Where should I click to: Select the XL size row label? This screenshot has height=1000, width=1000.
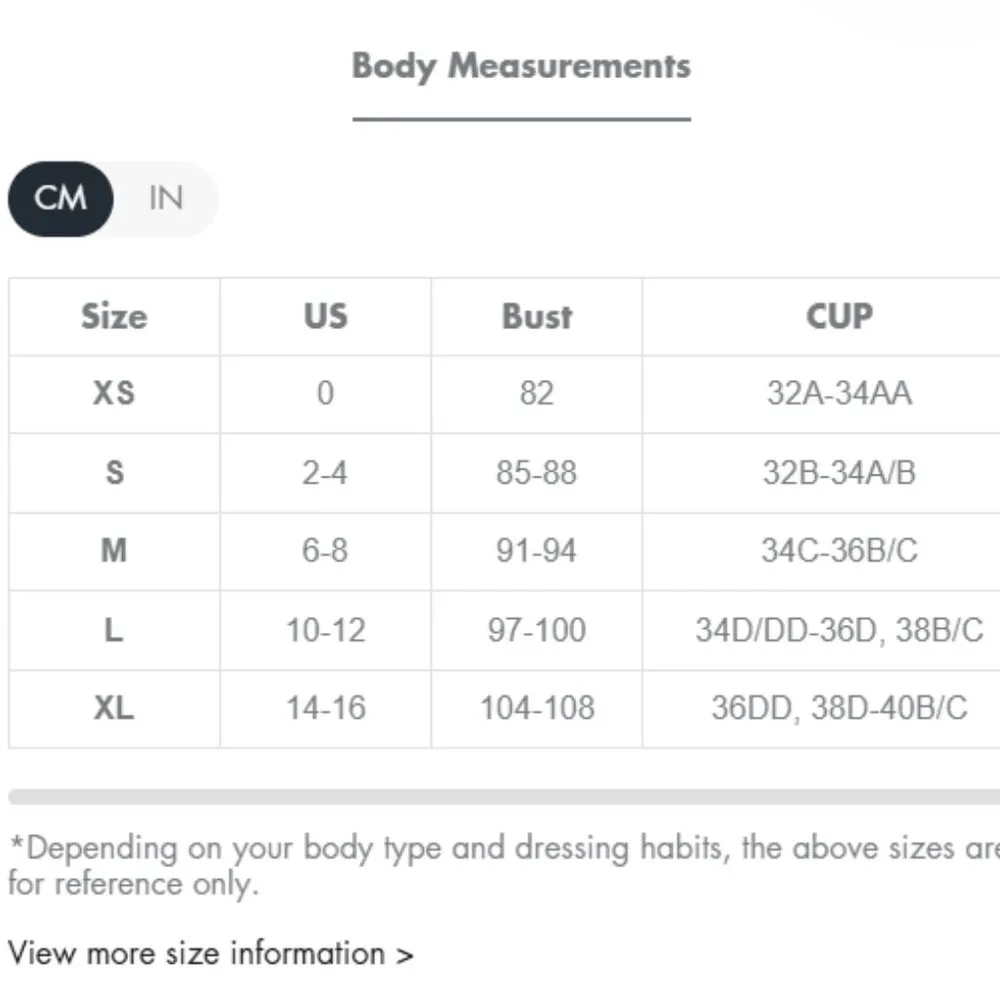(114, 708)
